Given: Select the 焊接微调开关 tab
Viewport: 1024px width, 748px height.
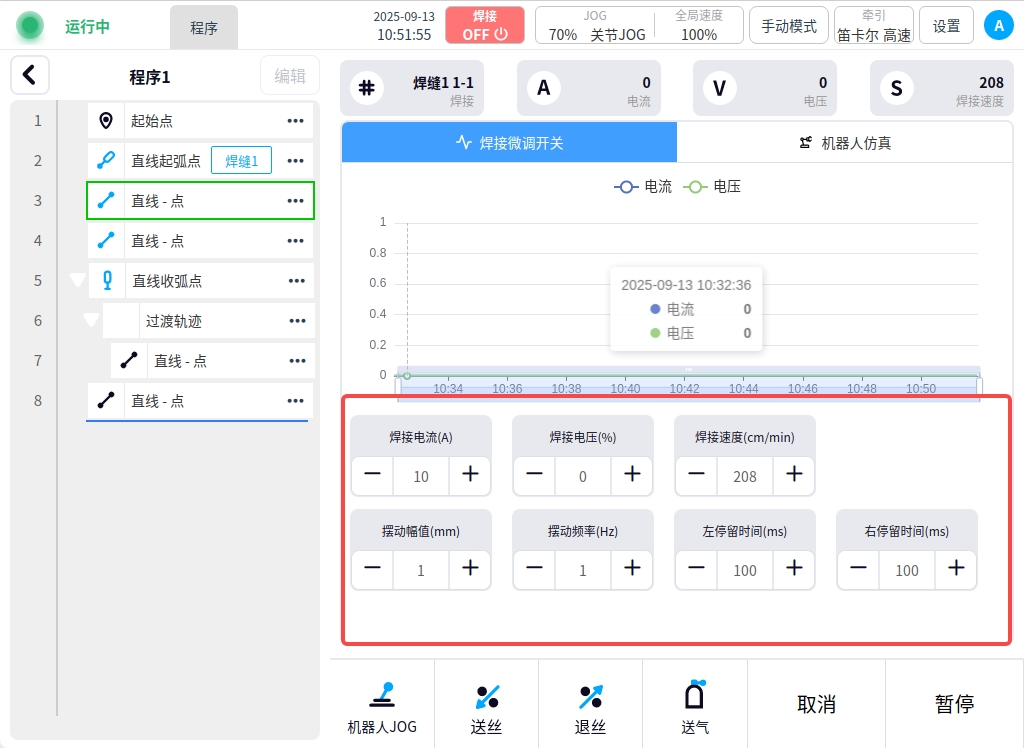Looking at the screenshot, I should click(x=509, y=142).
